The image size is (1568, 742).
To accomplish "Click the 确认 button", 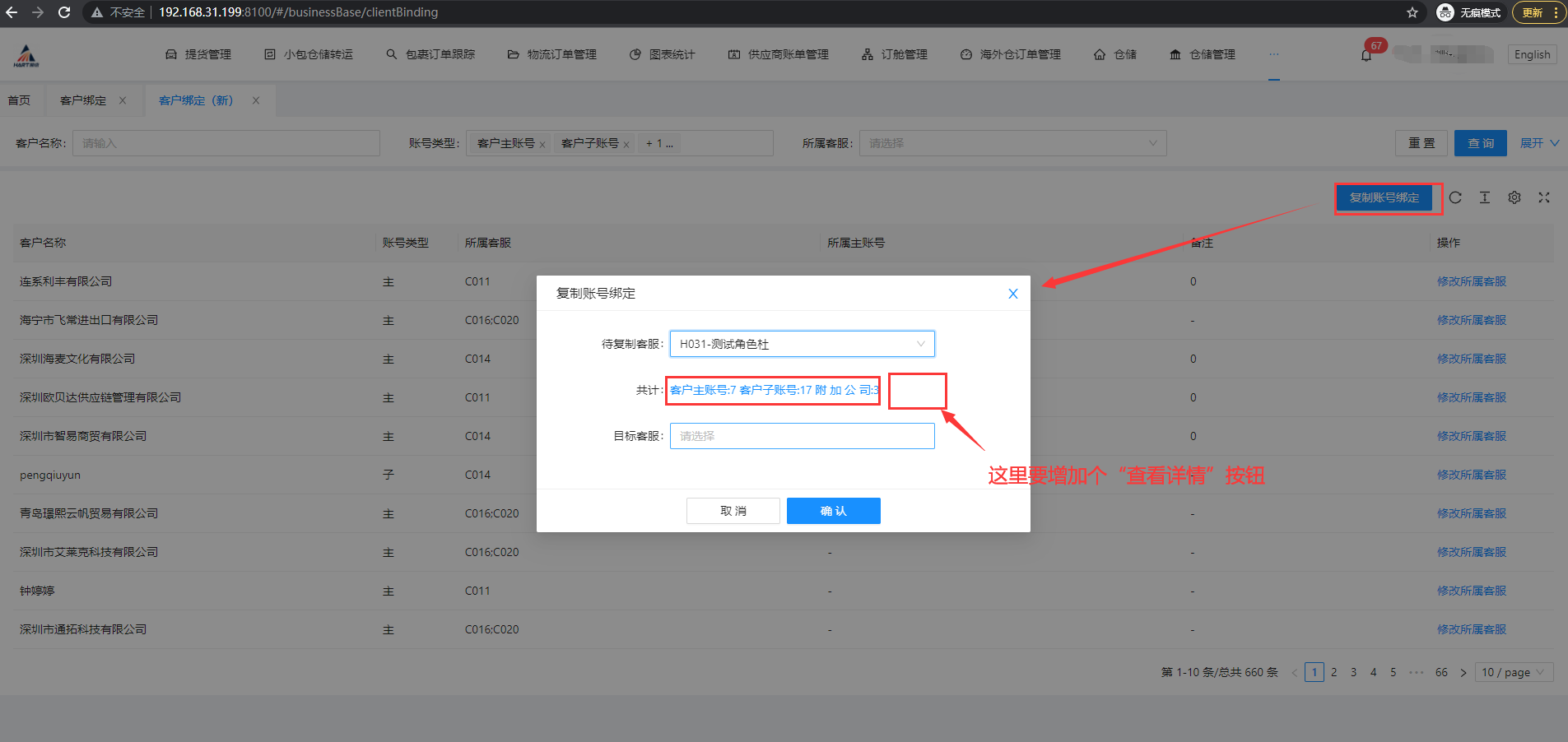I will click(833, 511).
